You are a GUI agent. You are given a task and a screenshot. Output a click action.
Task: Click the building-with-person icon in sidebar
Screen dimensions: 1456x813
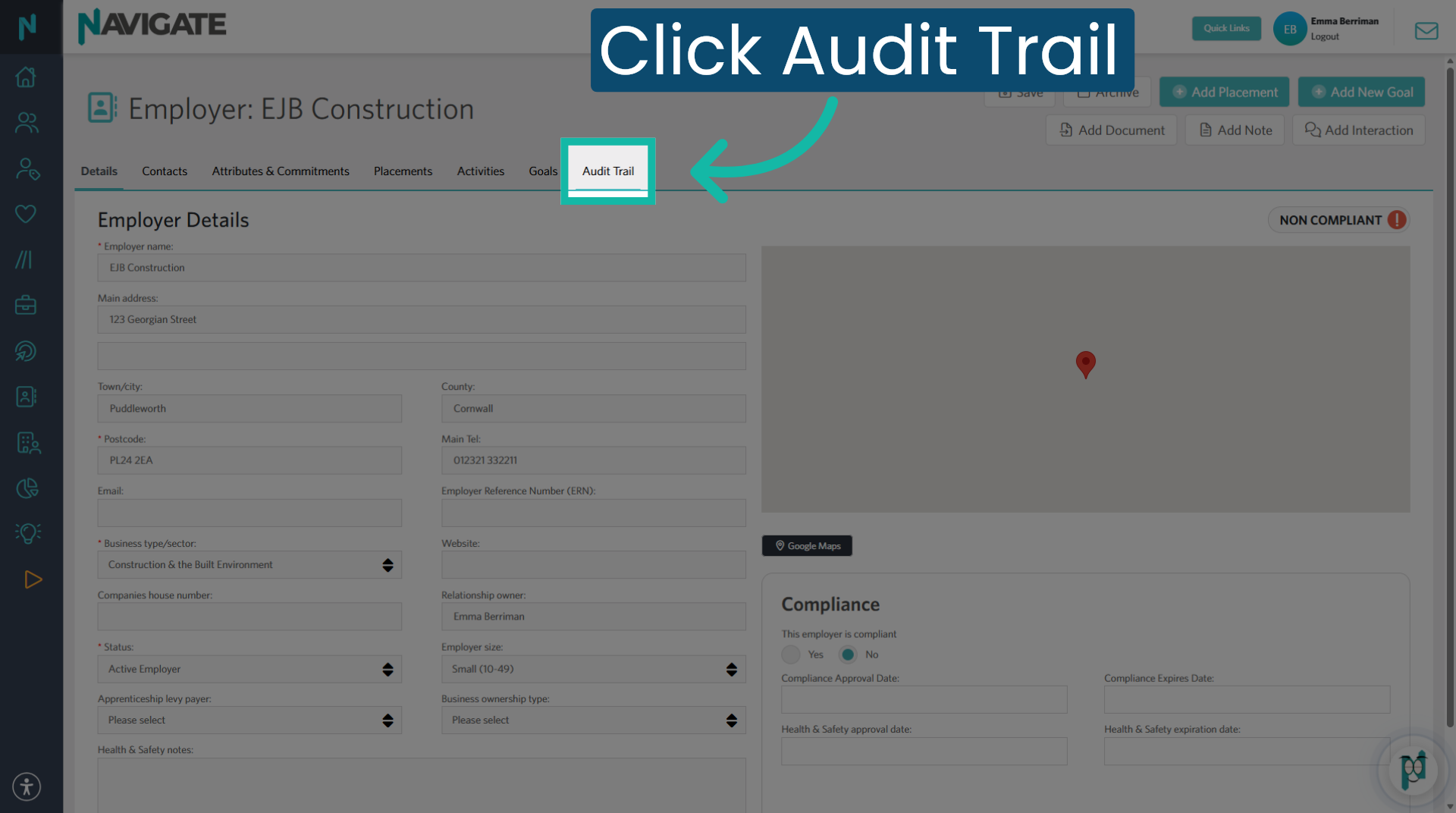click(x=28, y=442)
